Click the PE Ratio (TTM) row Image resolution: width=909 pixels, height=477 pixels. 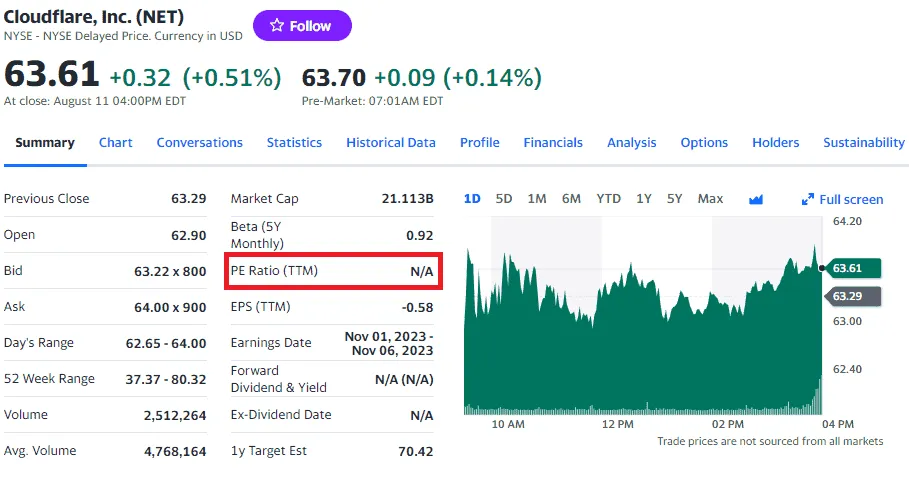[332, 271]
